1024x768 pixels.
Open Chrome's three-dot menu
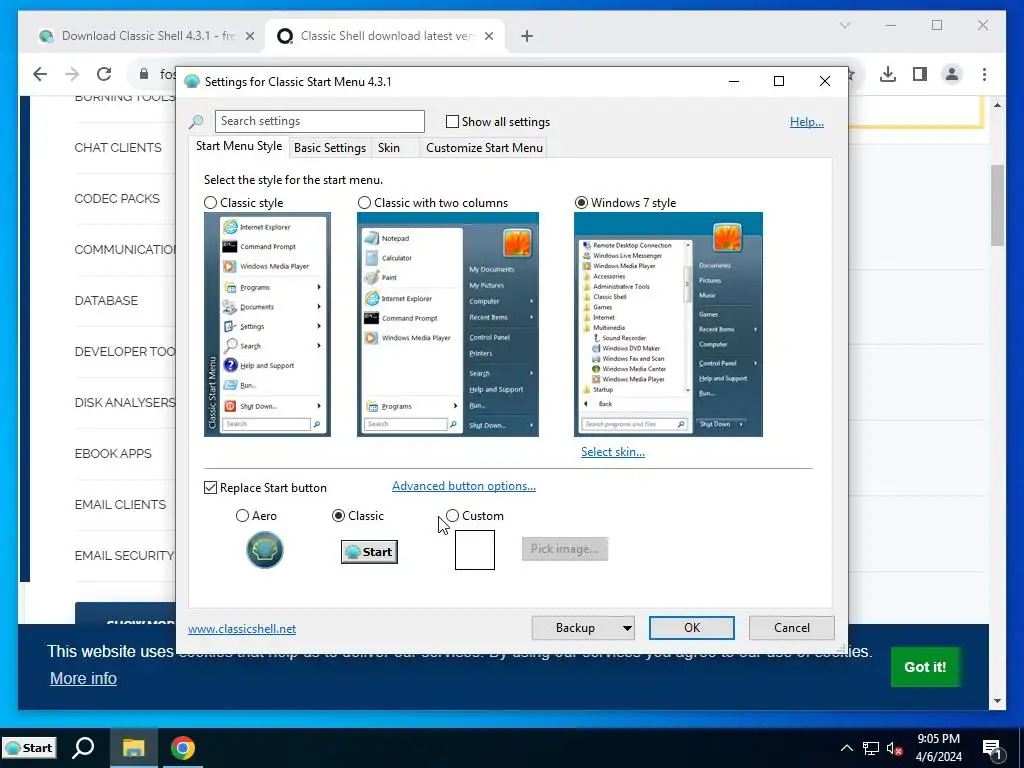[984, 74]
